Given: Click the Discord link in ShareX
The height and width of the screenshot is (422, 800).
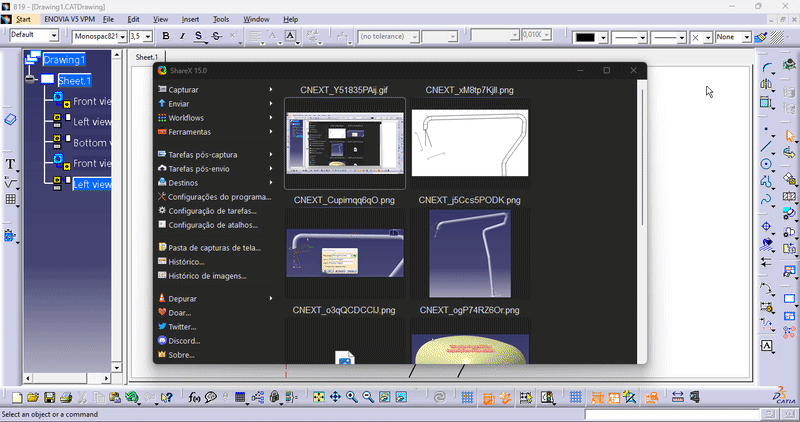Looking at the screenshot, I should pyautogui.click(x=215, y=341).
